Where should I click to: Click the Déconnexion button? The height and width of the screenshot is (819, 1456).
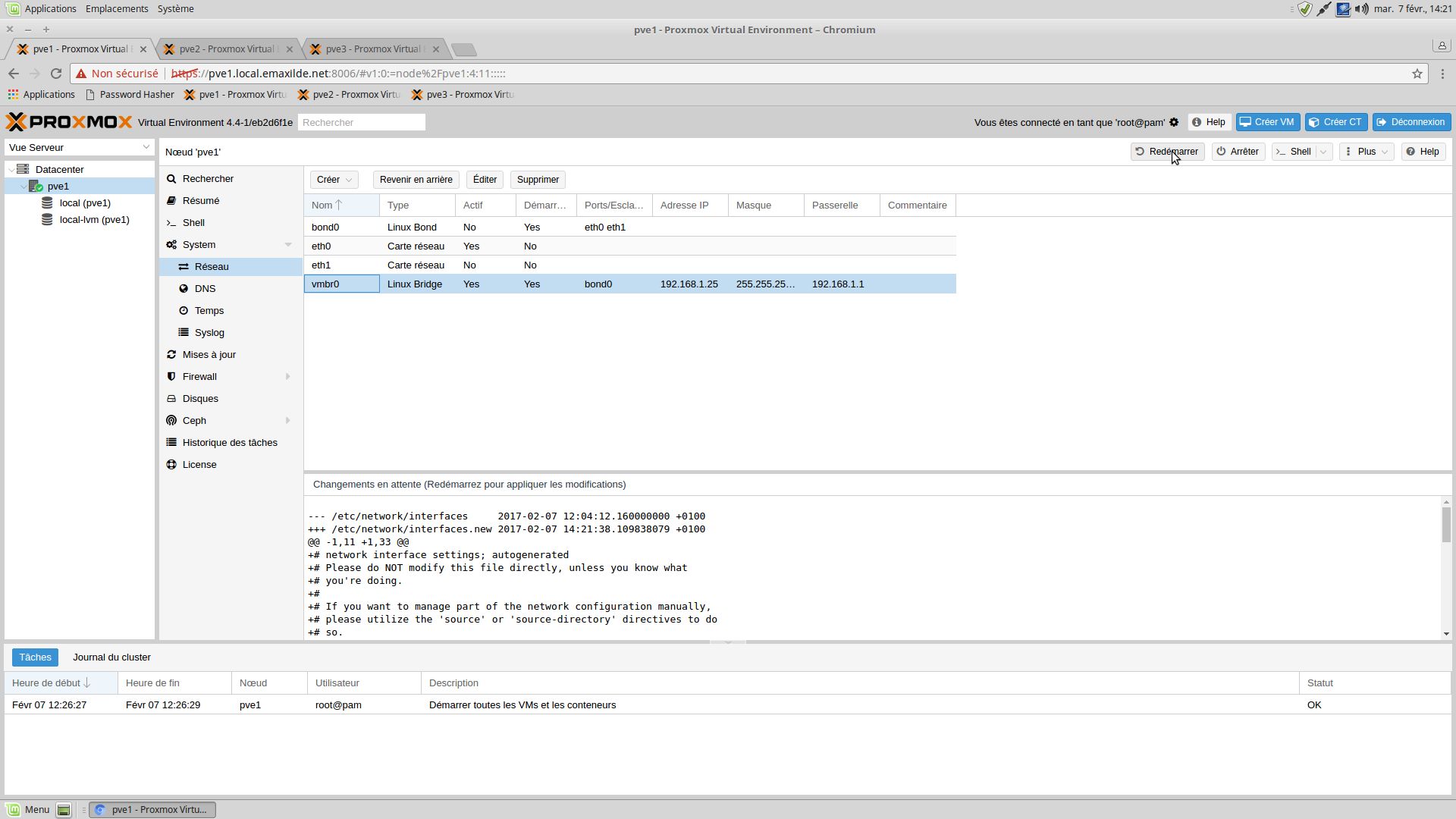[1410, 122]
